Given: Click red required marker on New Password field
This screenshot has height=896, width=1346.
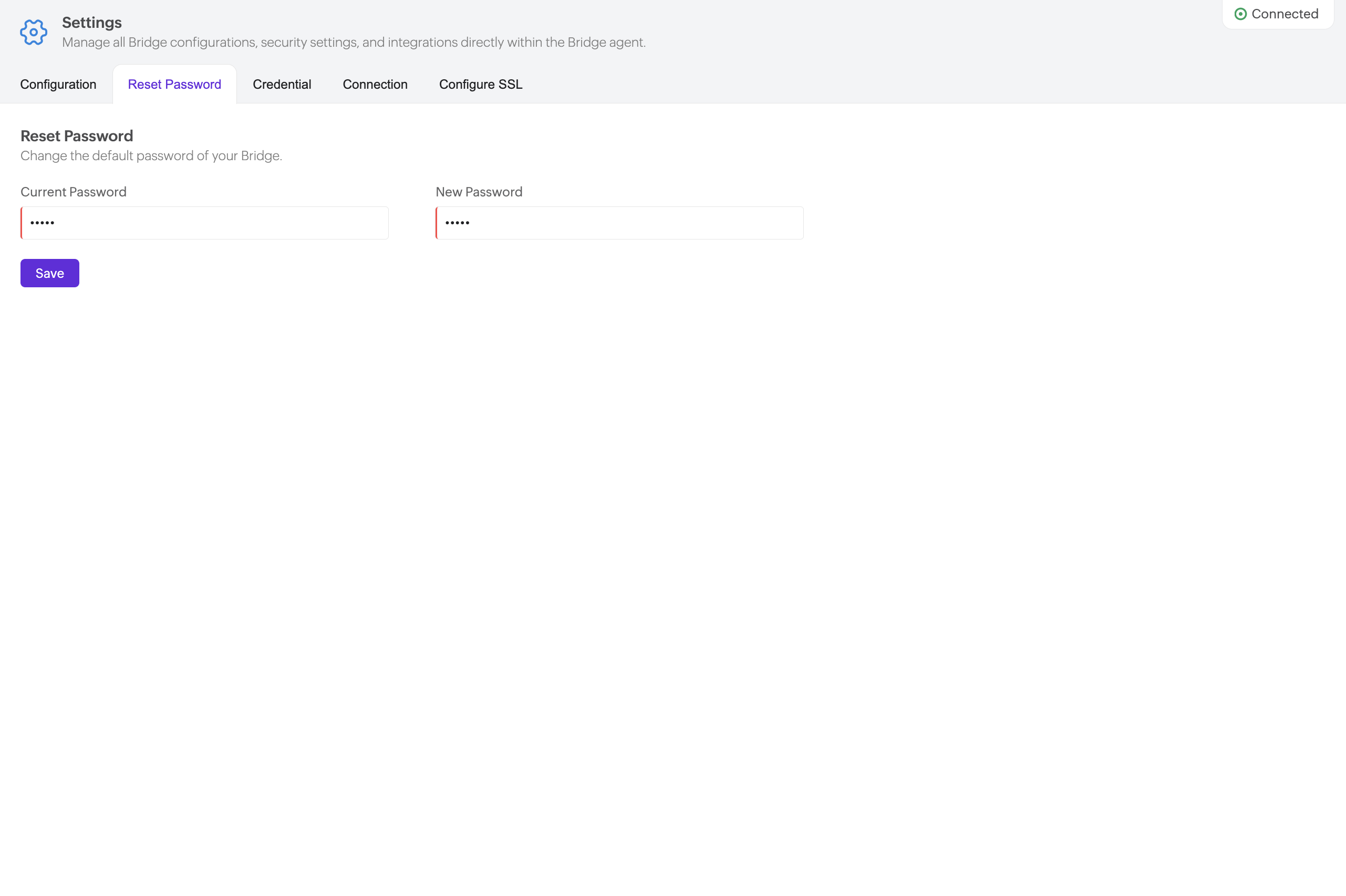Looking at the screenshot, I should (437, 223).
